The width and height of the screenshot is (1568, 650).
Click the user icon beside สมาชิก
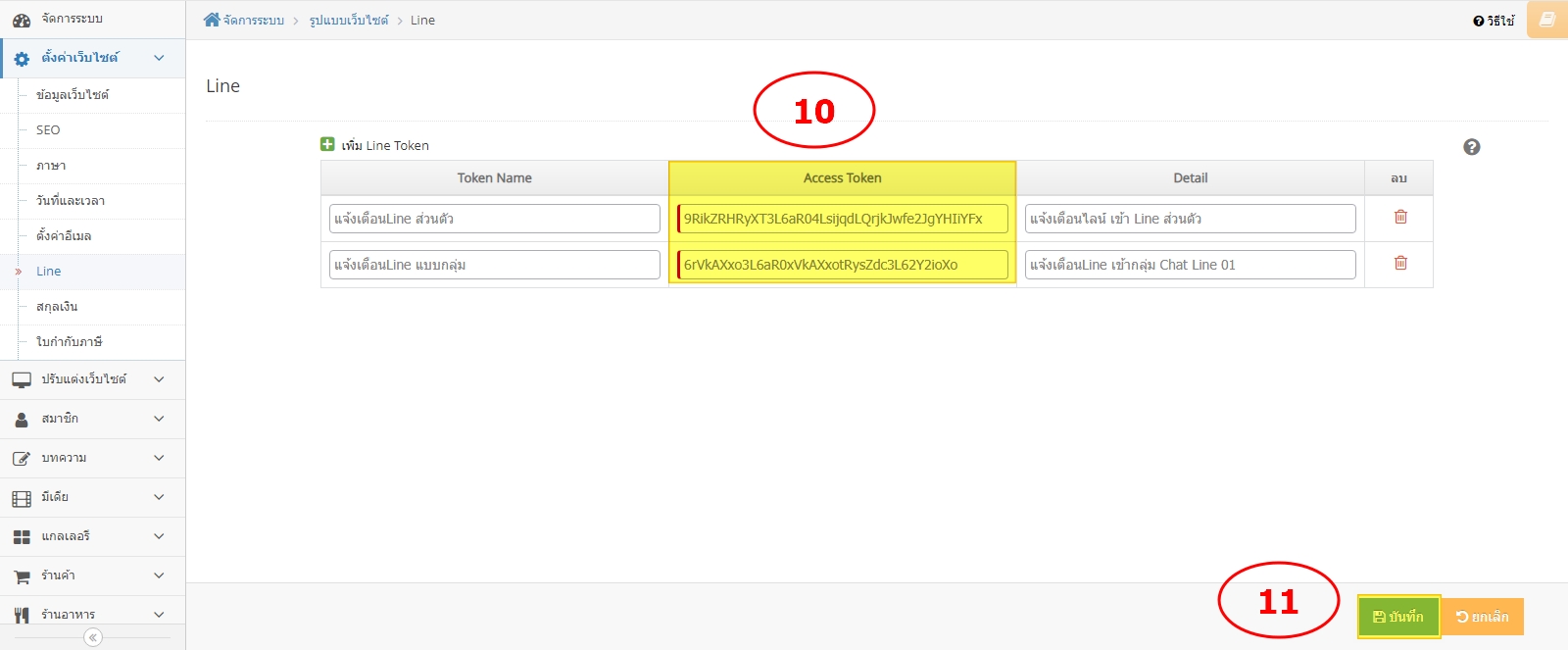point(22,420)
